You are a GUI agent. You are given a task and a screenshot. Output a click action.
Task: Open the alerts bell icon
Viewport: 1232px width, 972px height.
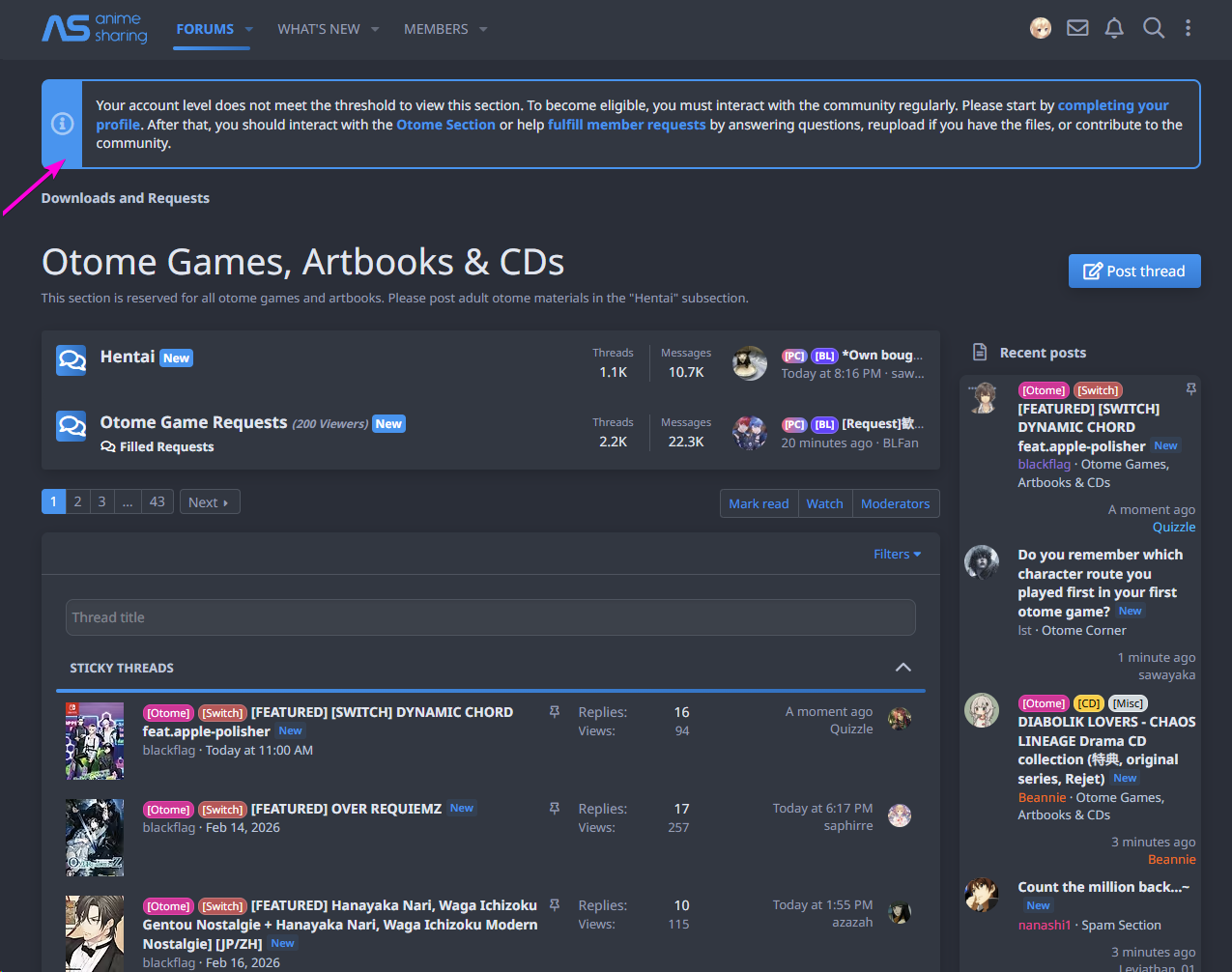[x=1114, y=28]
